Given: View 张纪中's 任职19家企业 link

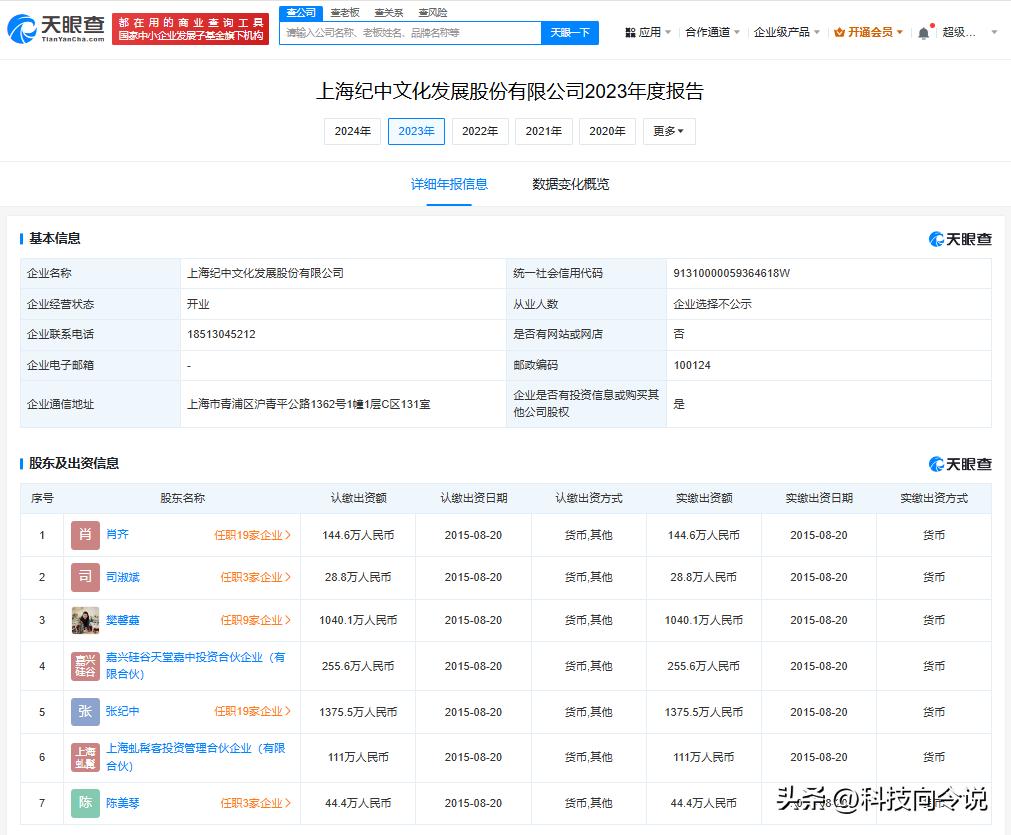Looking at the screenshot, I should 253,711.
